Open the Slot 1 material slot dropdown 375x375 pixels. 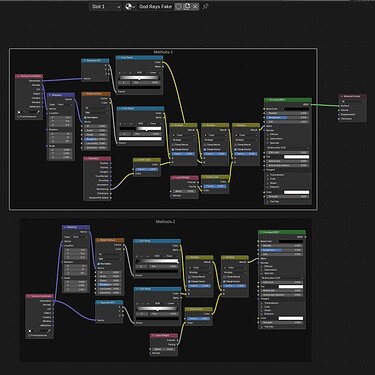pyautogui.click(x=105, y=6)
